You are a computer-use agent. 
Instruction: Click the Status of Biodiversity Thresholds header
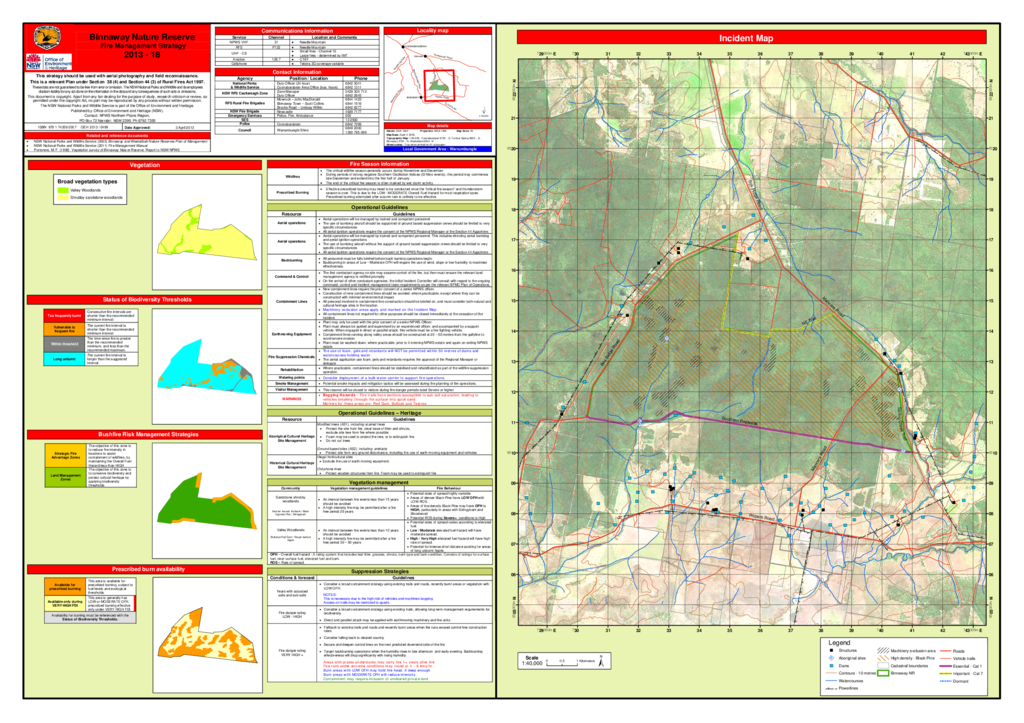pyautogui.click(x=145, y=300)
